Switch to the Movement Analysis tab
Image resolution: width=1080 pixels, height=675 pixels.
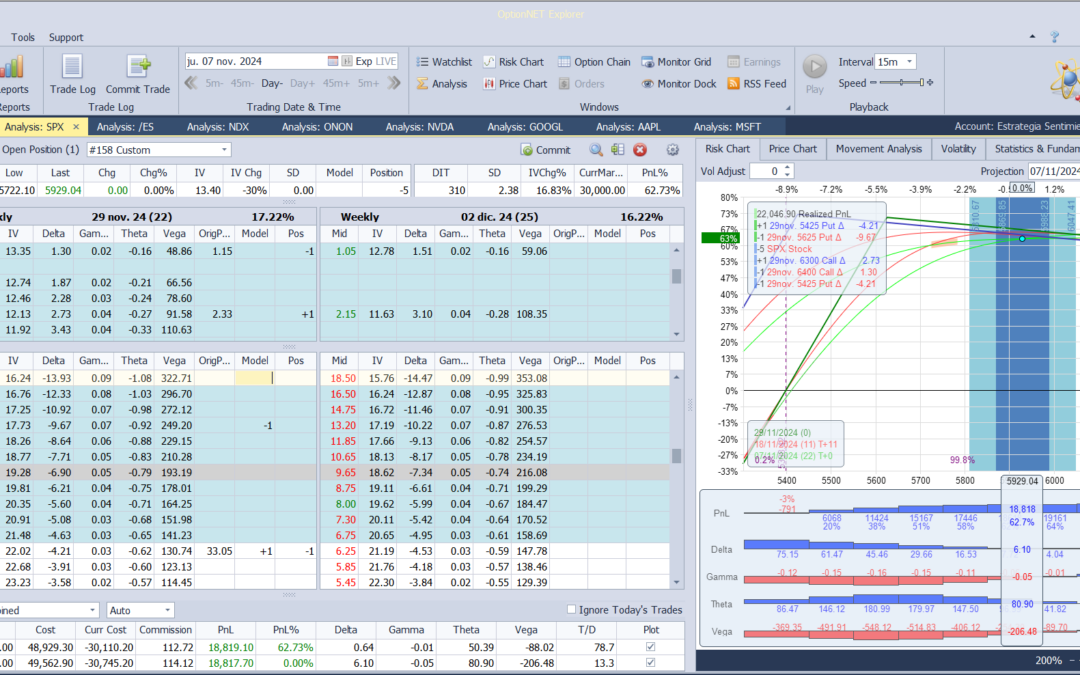(878, 149)
